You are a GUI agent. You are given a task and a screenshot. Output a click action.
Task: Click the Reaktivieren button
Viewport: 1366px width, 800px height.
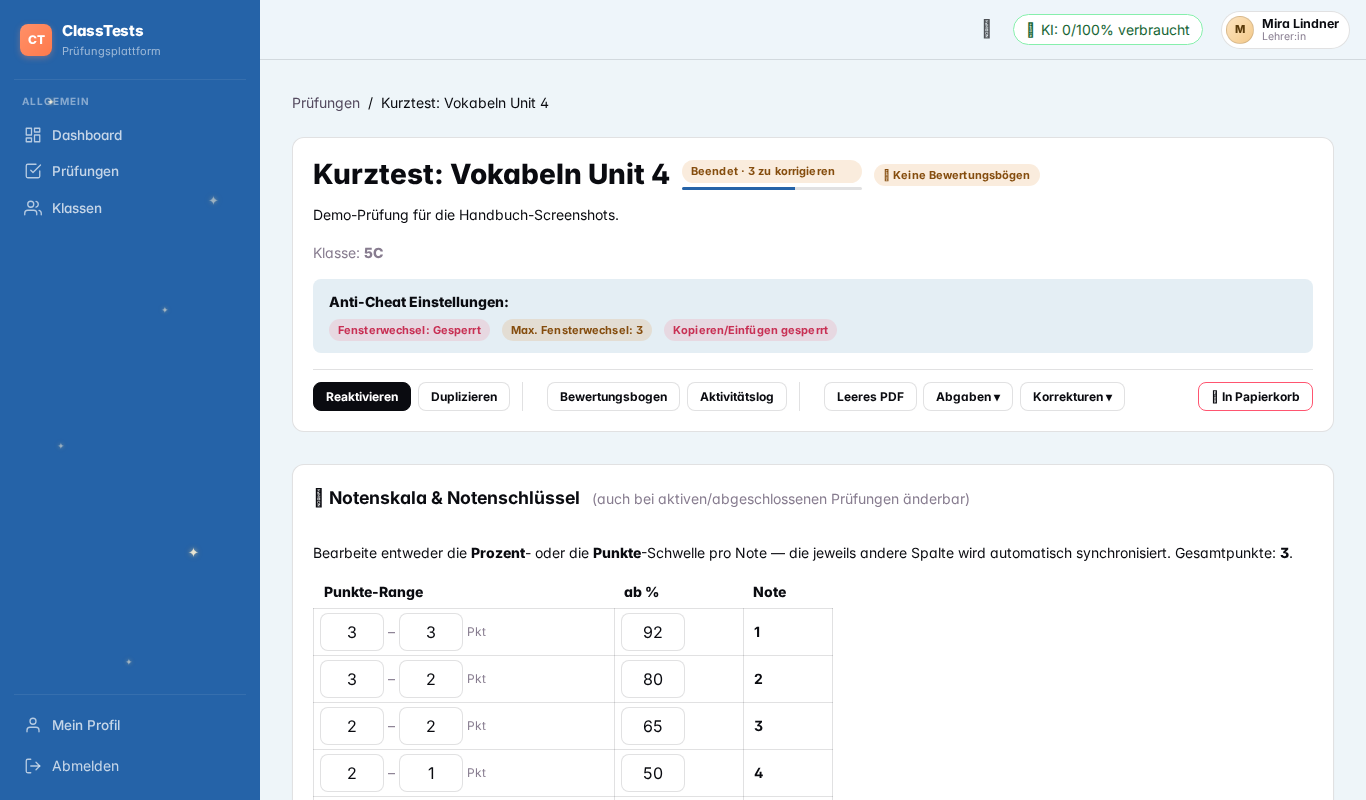coord(362,397)
